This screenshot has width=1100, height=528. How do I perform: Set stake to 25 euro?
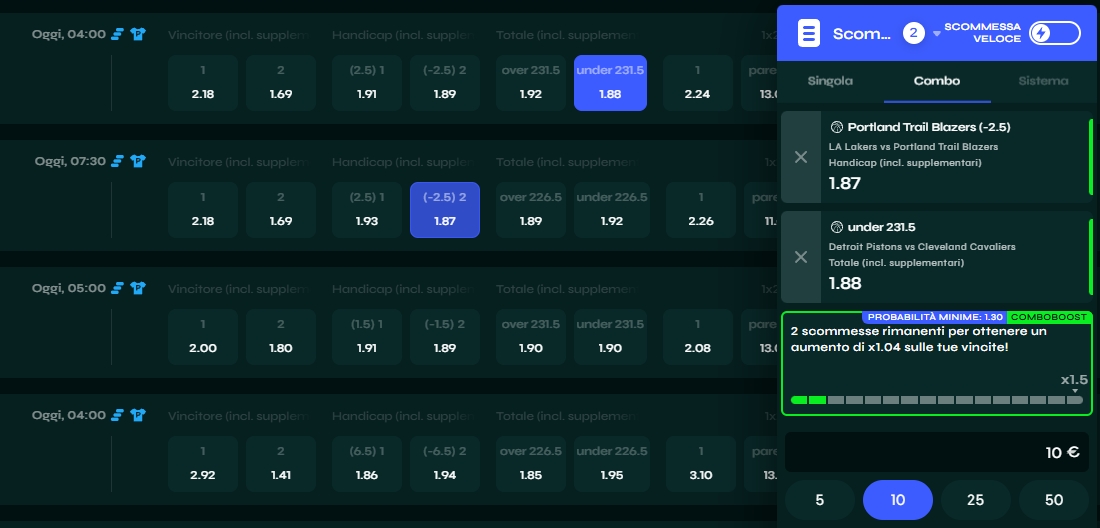tap(976, 500)
